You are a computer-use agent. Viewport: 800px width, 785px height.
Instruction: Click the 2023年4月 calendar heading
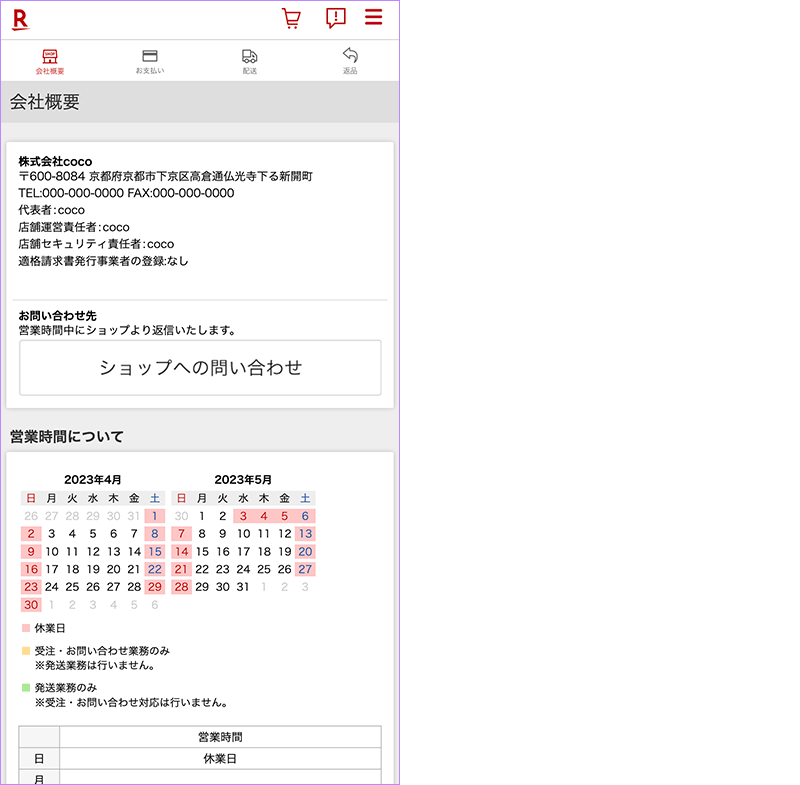click(x=93, y=480)
